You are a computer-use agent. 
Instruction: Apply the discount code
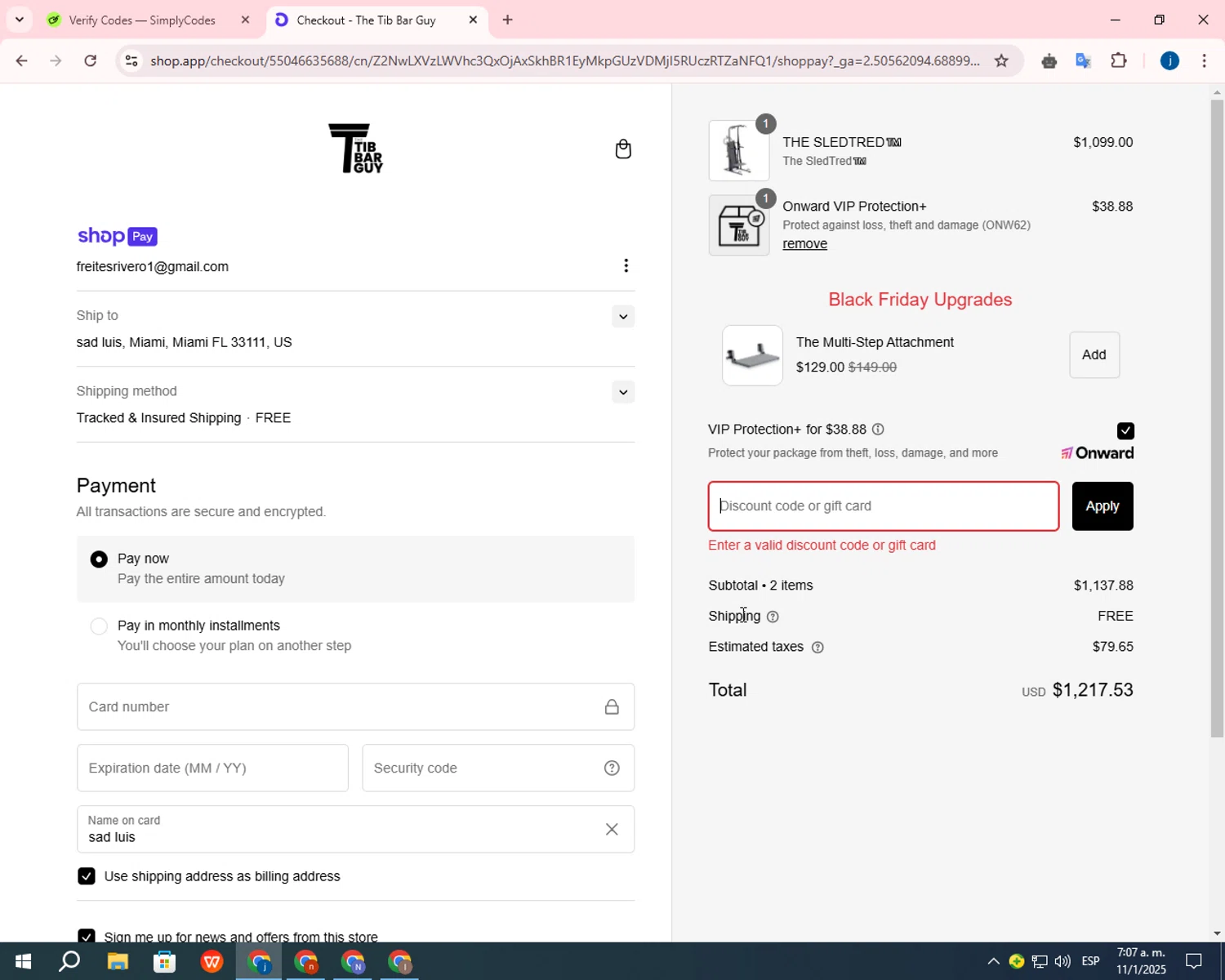point(1102,506)
